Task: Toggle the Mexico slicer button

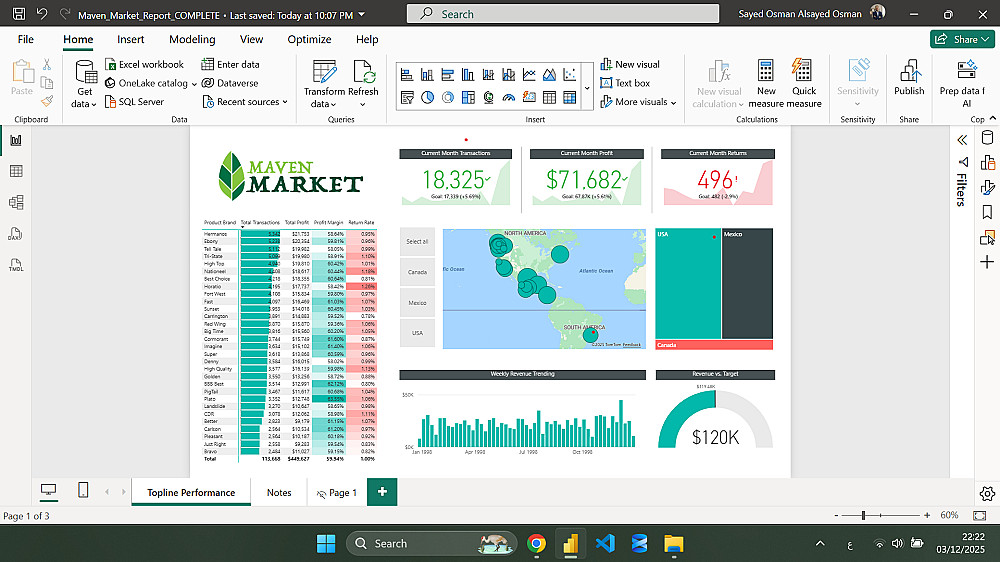Action: pyautogui.click(x=417, y=303)
